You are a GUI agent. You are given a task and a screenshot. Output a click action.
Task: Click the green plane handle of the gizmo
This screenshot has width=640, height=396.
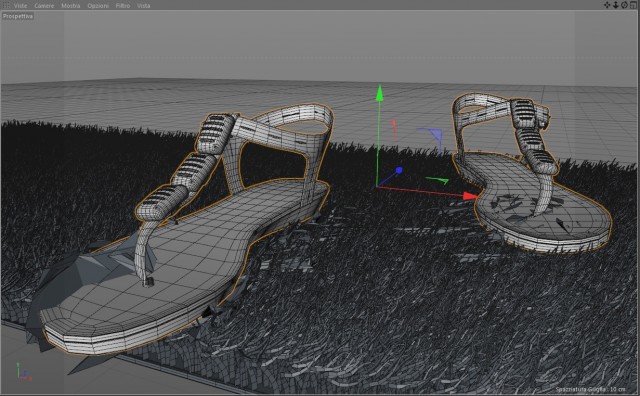pos(438,180)
